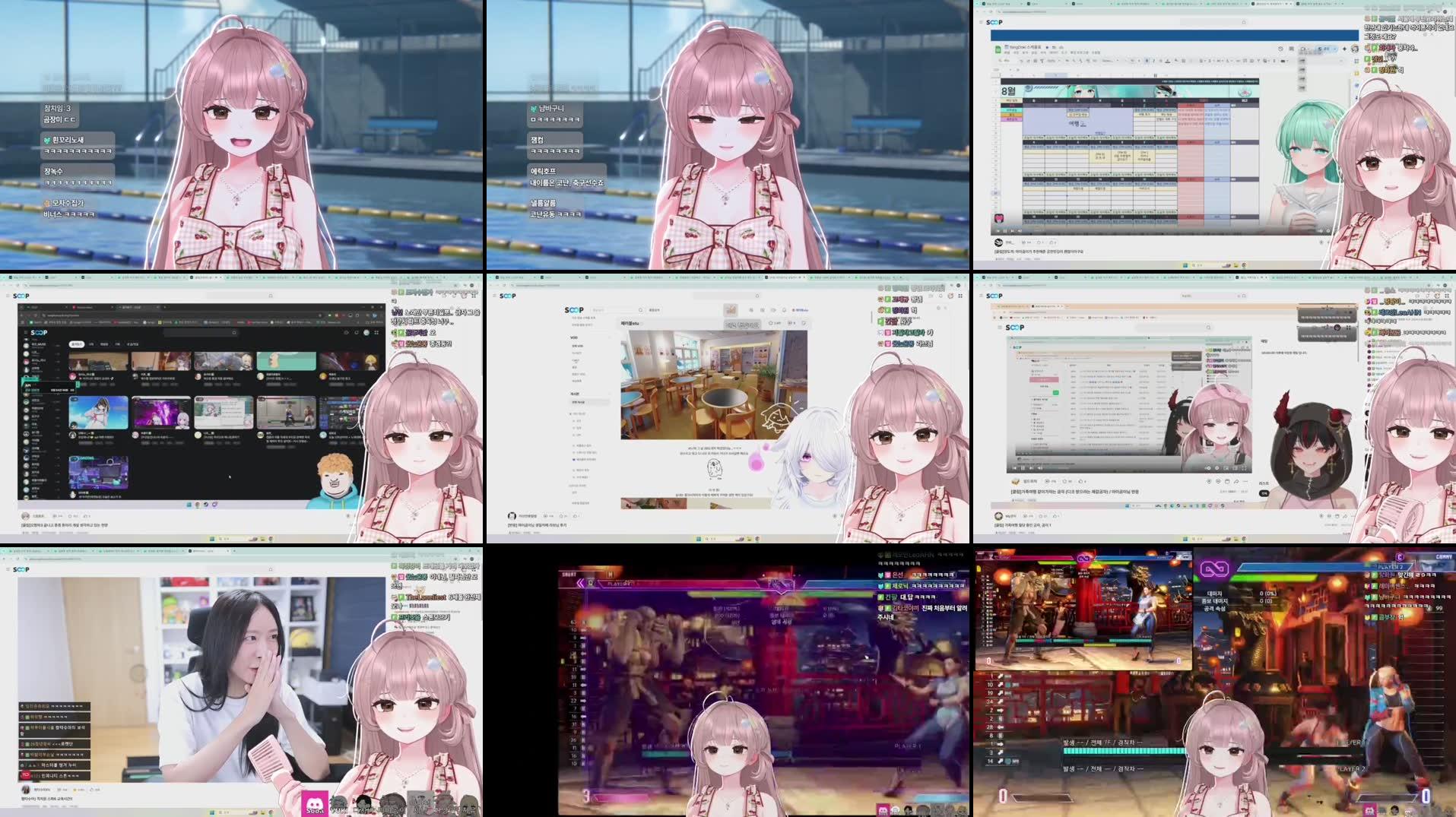1456x817 pixels.
Task: Click the hamburger menu in the spreadsheet panel
Action: click(980, 22)
